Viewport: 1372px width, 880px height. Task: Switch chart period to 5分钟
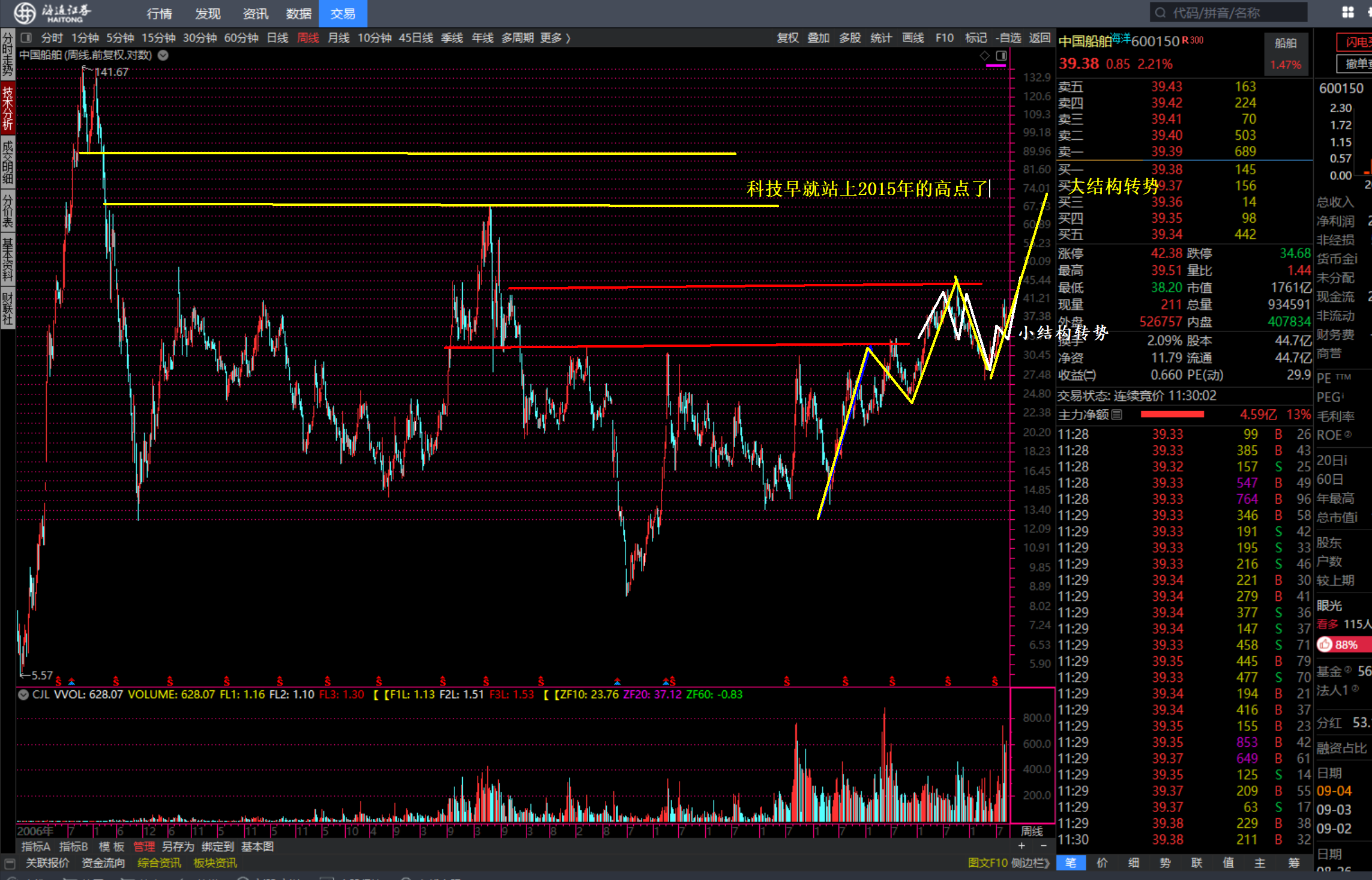point(120,38)
